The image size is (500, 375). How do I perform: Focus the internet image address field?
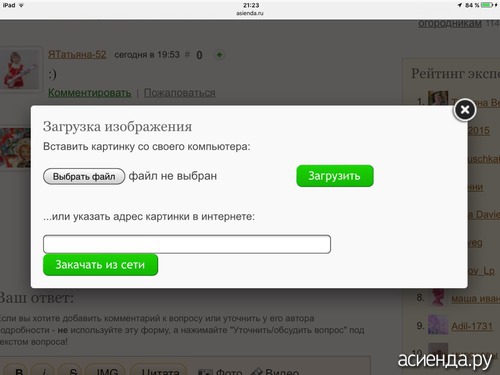[187, 244]
